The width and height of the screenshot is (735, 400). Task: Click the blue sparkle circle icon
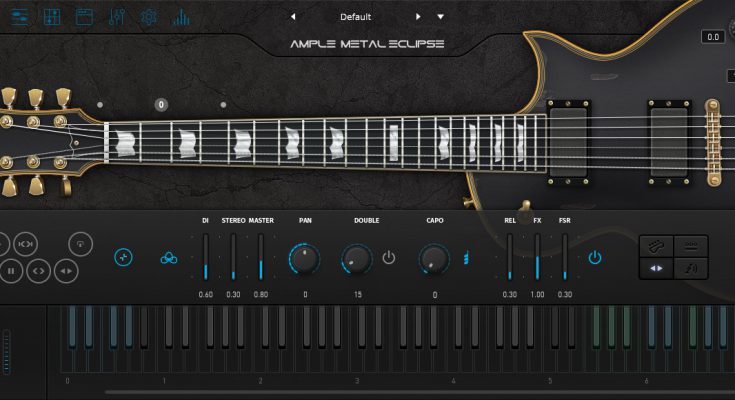(x=123, y=258)
